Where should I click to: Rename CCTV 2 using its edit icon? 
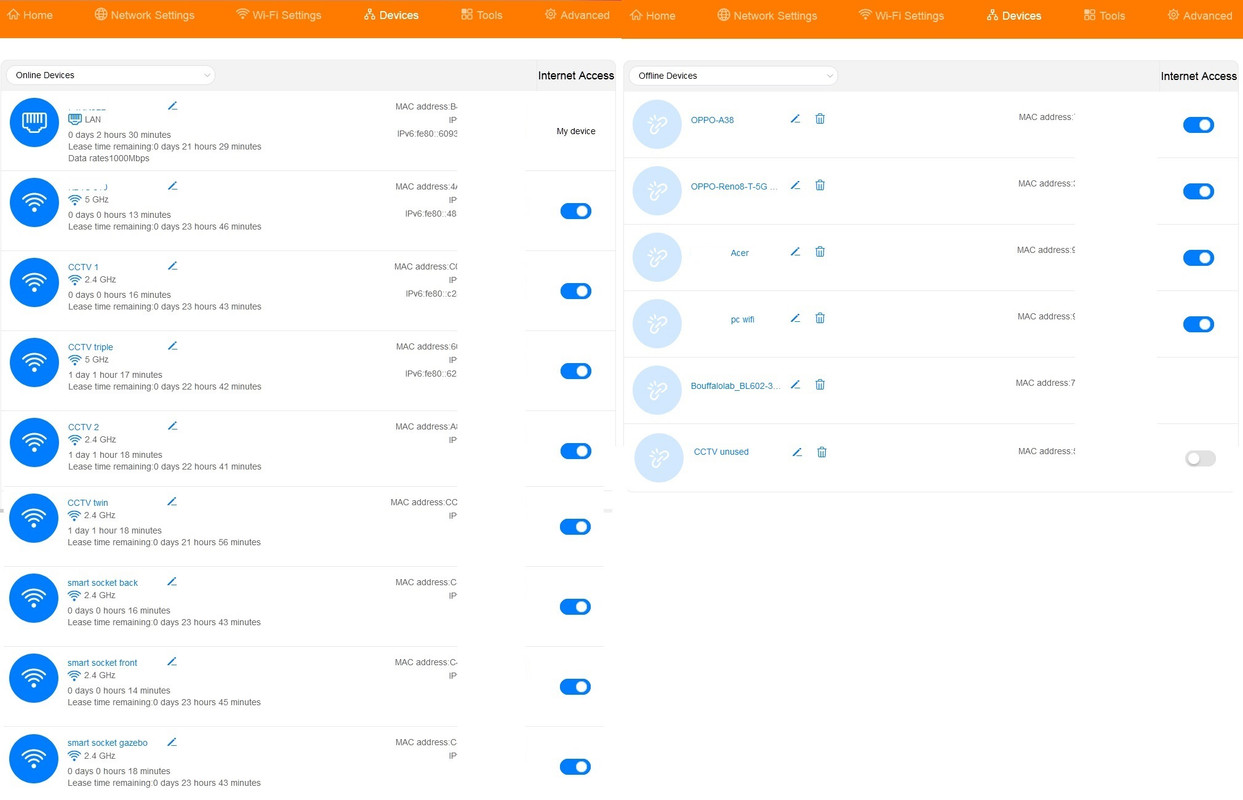172,426
